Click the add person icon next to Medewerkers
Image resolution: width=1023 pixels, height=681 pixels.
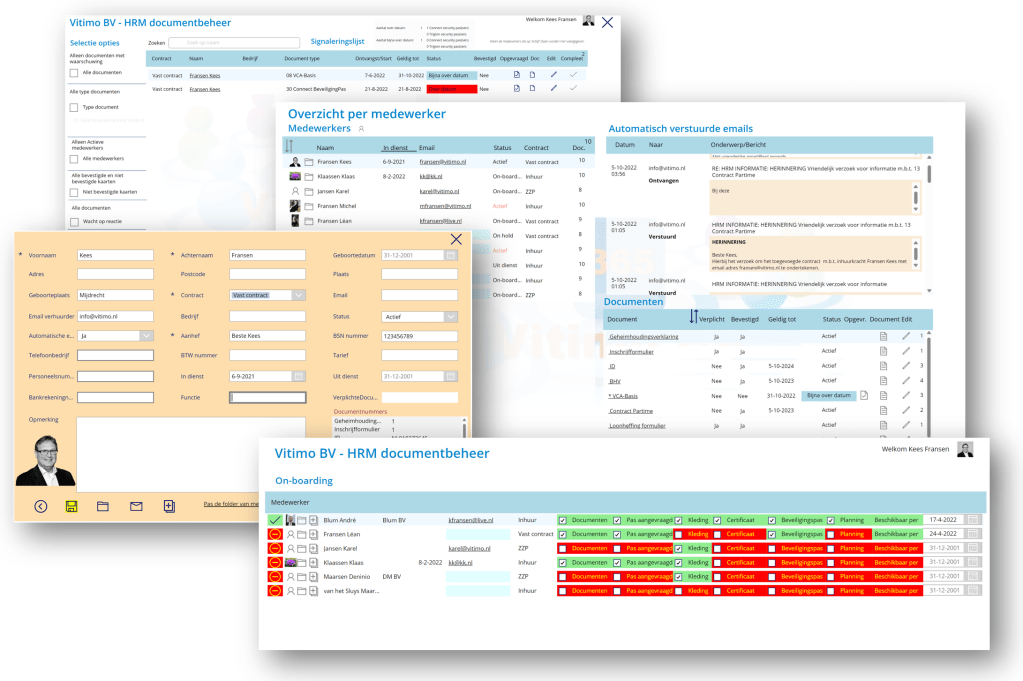coord(361,129)
